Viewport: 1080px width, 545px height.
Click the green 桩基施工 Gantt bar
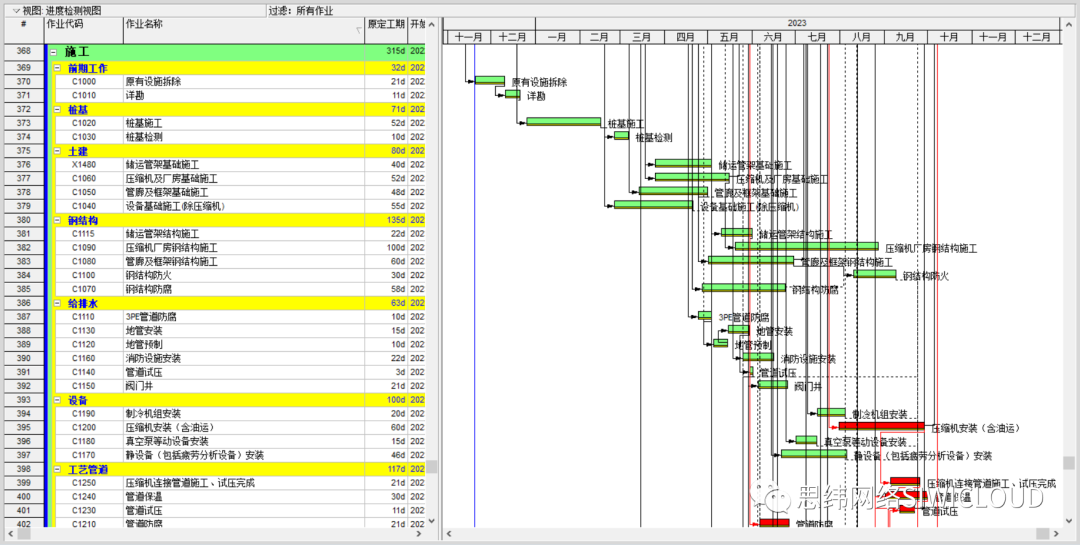click(563, 121)
